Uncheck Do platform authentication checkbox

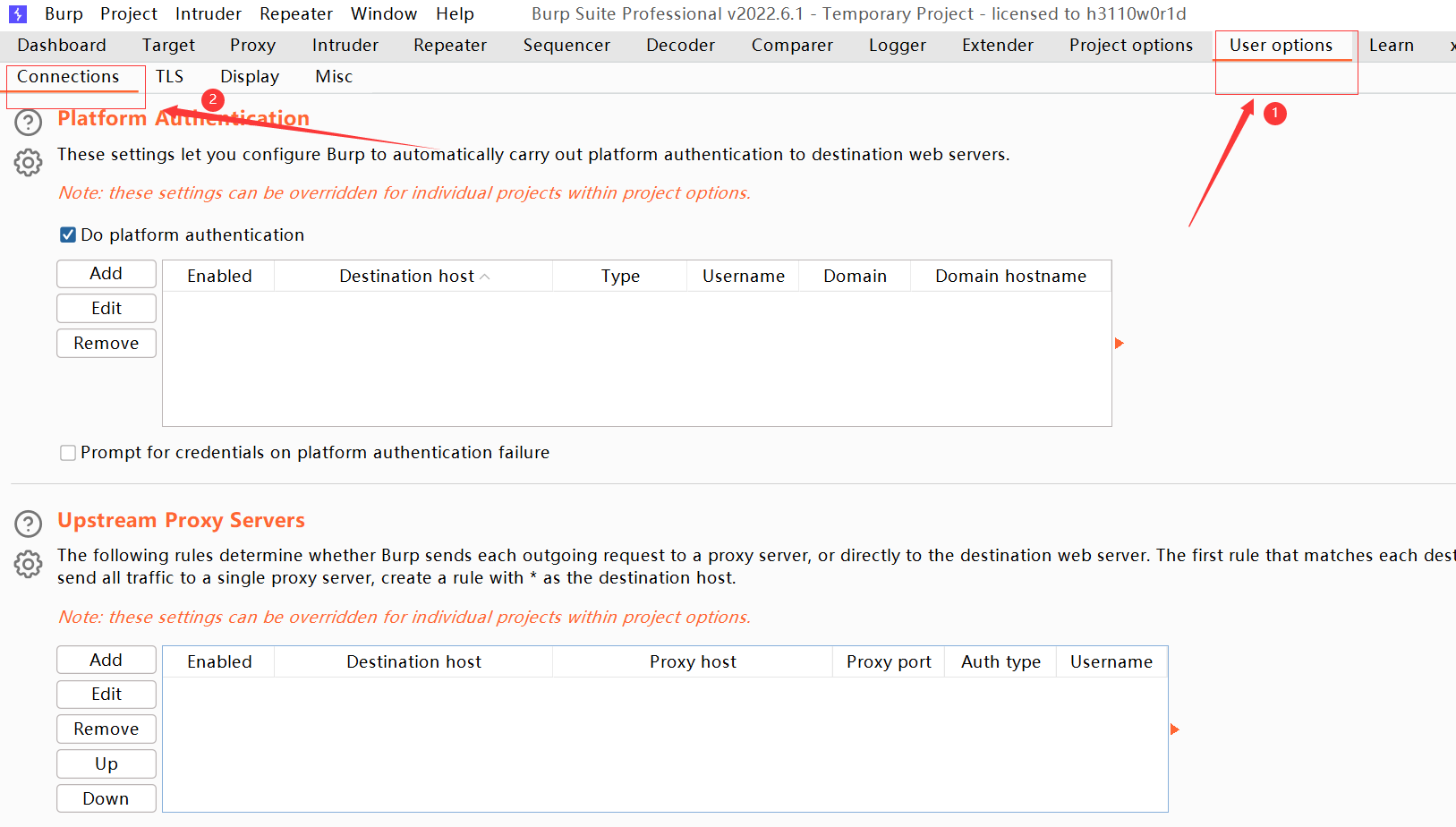(68, 235)
